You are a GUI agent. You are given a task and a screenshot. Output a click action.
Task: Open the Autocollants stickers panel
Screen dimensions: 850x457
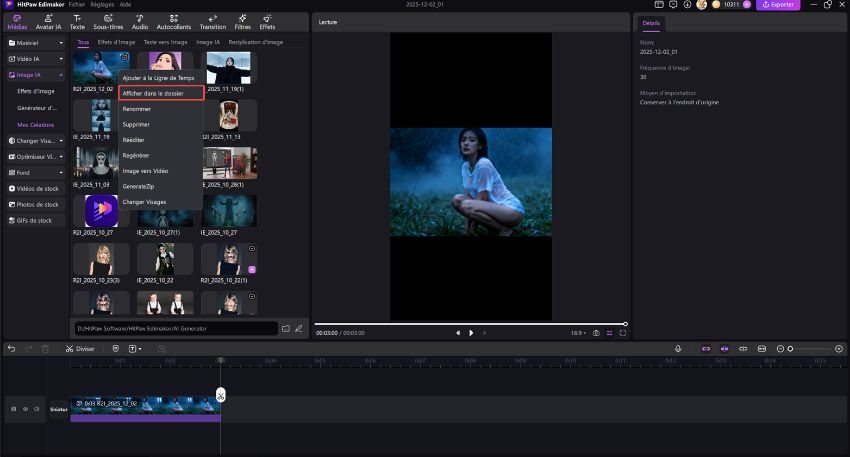coord(174,22)
